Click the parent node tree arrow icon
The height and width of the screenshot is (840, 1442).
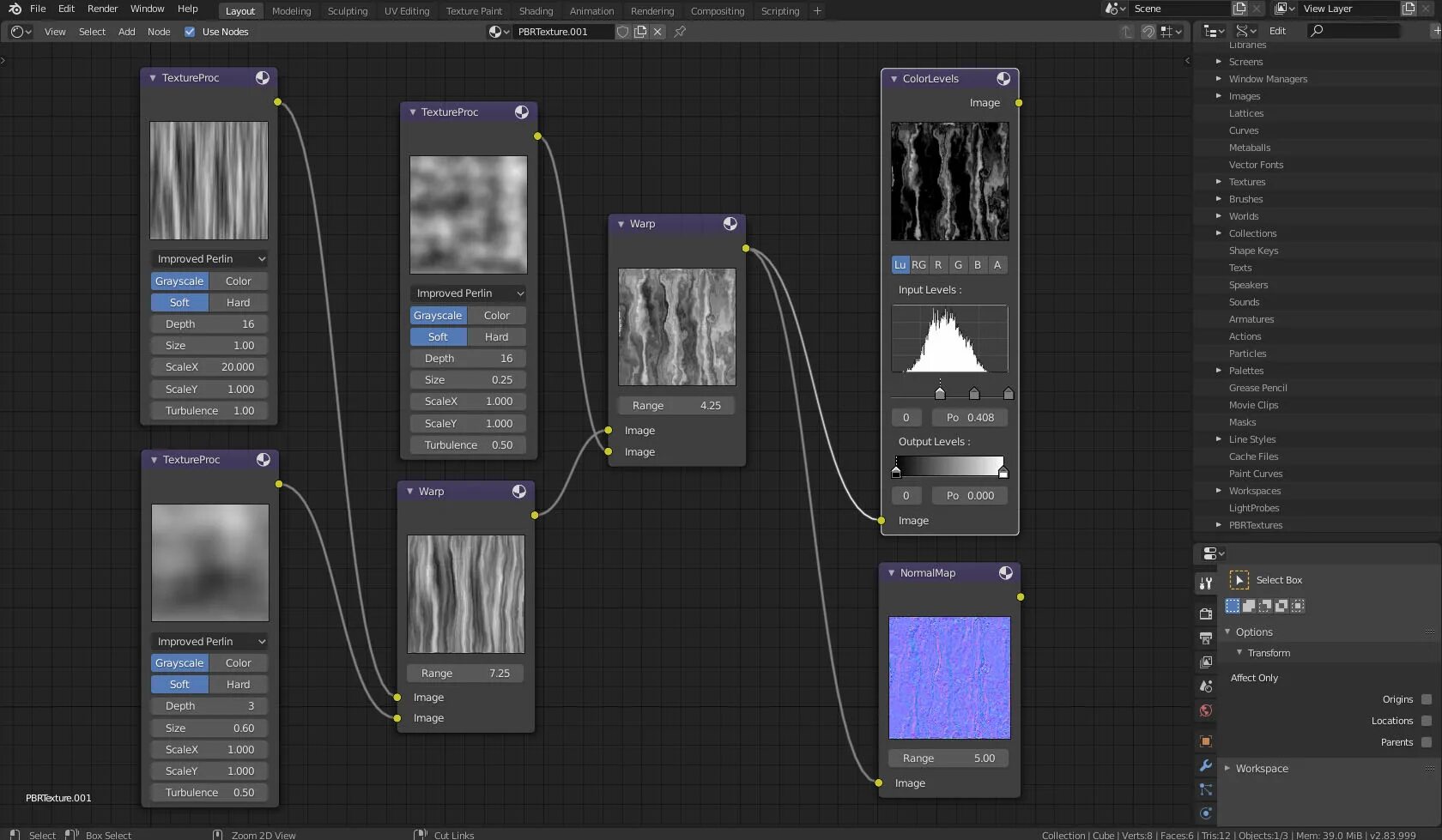1127,32
